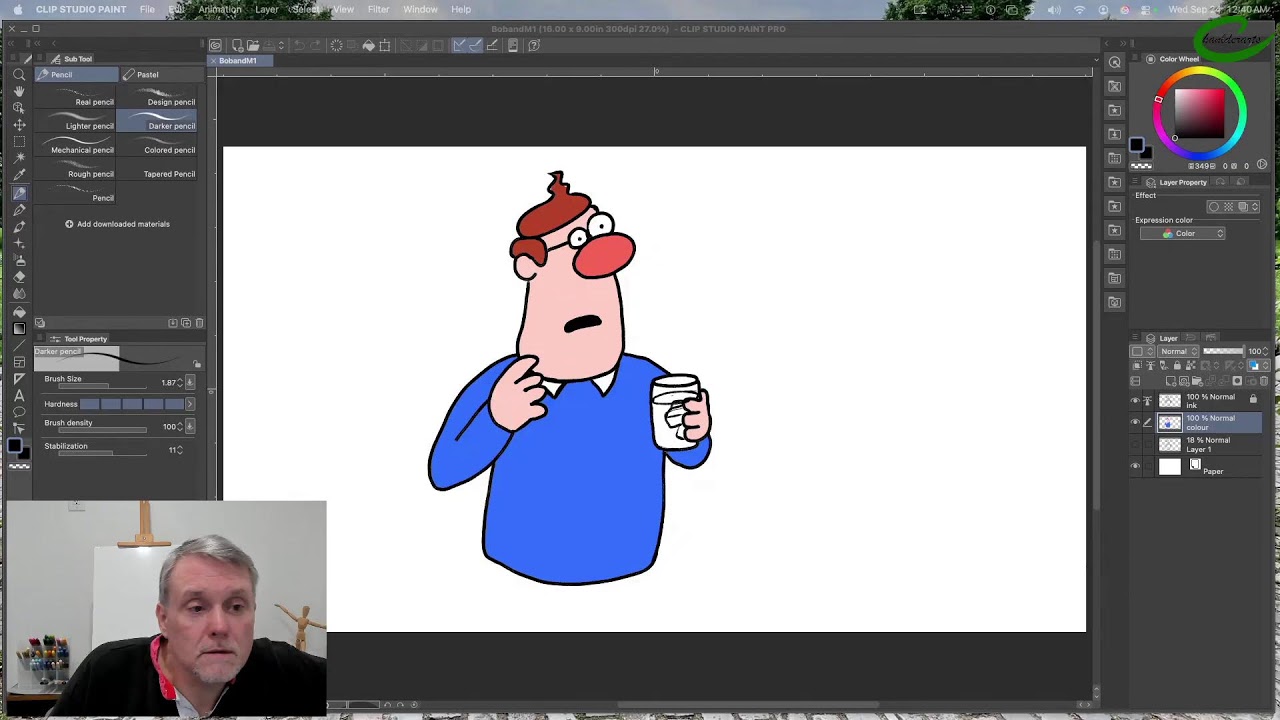Show the hidden Layer 1
This screenshot has width=1280, height=720.
[1135, 444]
